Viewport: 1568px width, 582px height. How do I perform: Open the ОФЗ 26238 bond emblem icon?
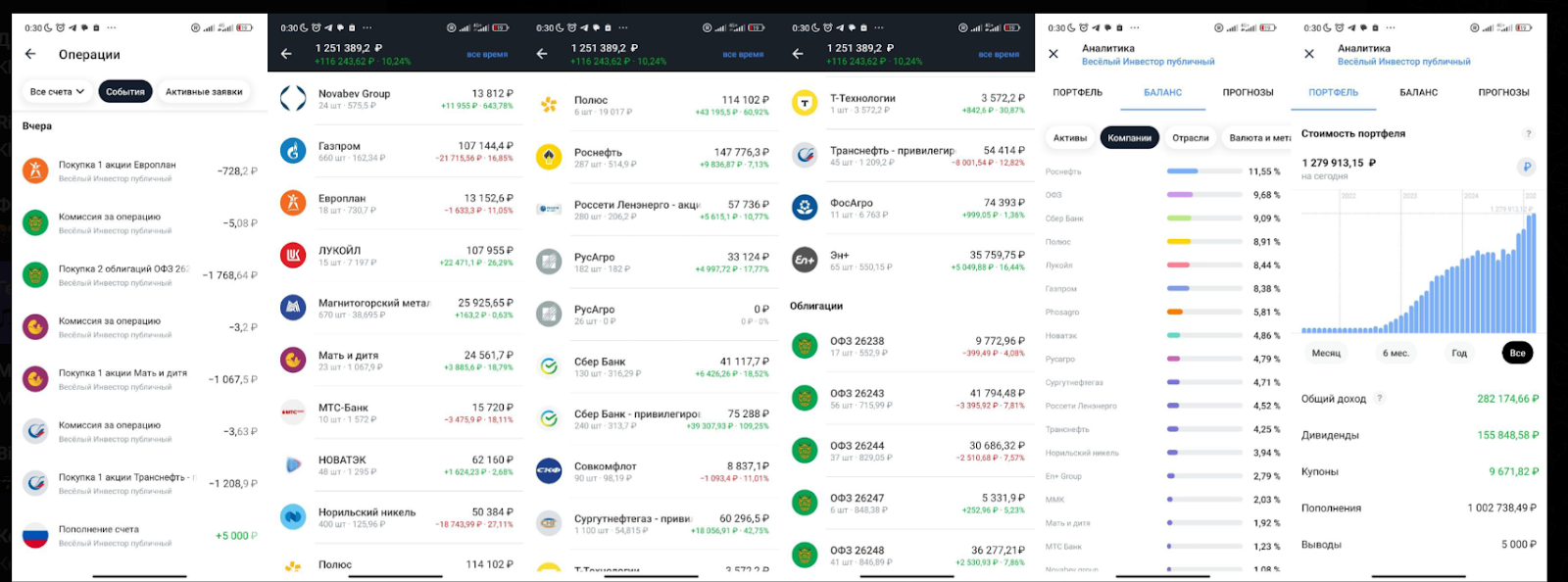(805, 346)
